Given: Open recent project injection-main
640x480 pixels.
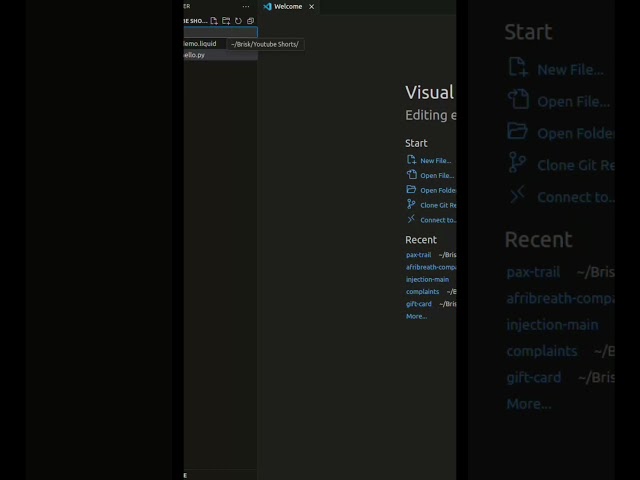Looking at the screenshot, I should pos(427,279).
